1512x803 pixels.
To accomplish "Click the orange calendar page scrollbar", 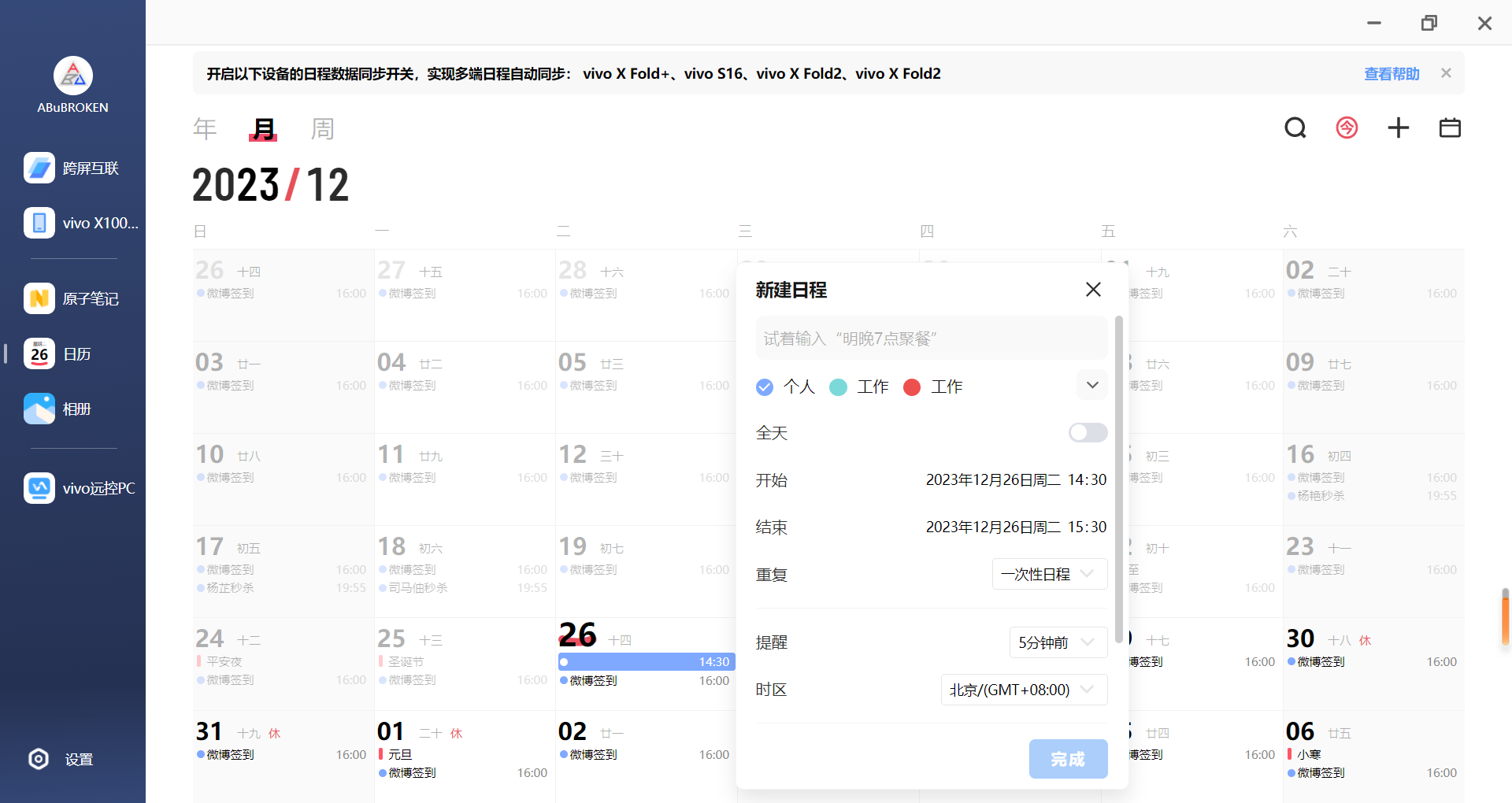I will [1505, 616].
